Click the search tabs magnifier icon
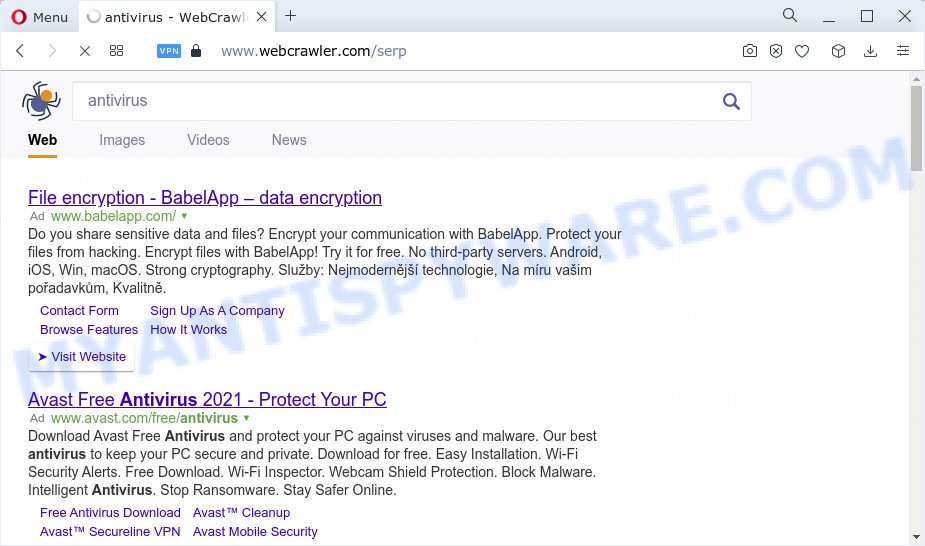Viewport: 925px width, 546px height. click(x=789, y=15)
